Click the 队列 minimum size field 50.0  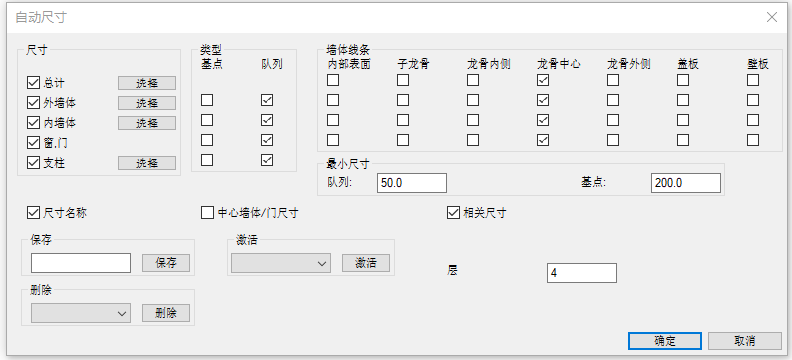[412, 183]
